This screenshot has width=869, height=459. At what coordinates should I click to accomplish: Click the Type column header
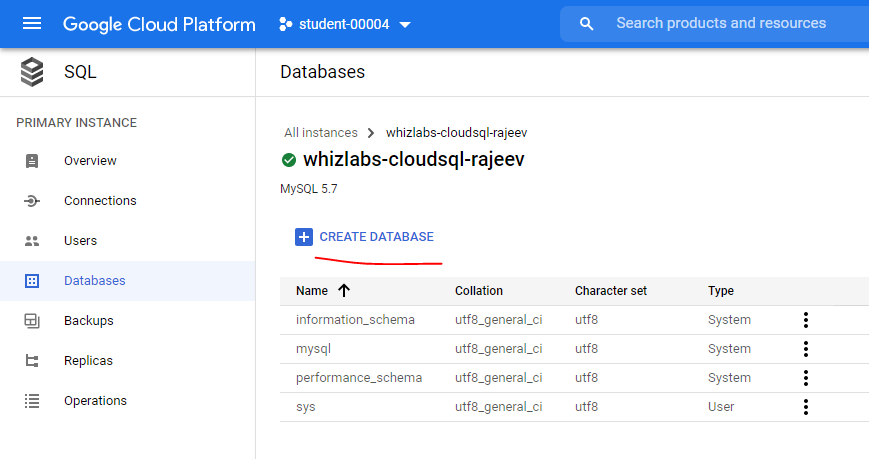tap(720, 291)
